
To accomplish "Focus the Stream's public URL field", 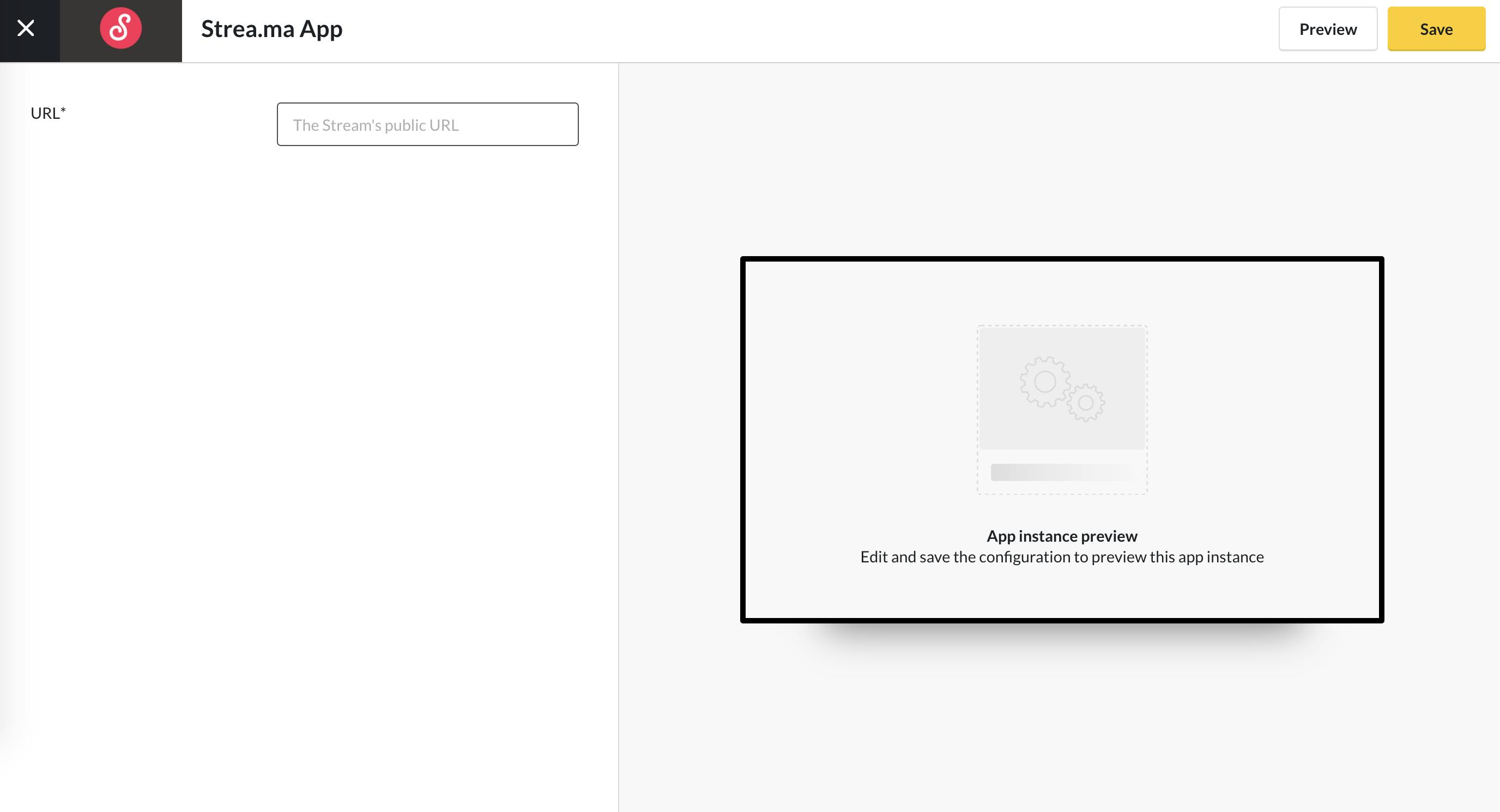I will (x=427, y=125).
